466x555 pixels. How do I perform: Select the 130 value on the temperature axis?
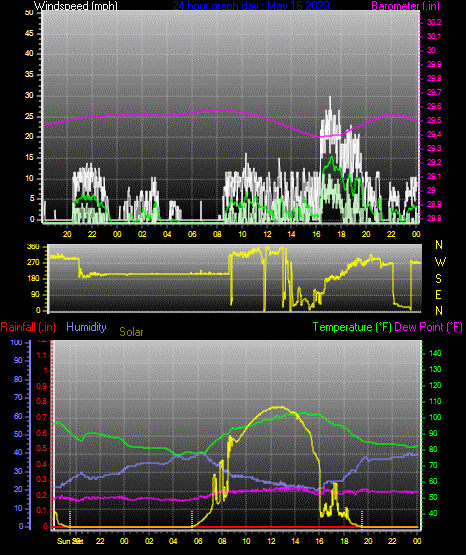coord(435,369)
